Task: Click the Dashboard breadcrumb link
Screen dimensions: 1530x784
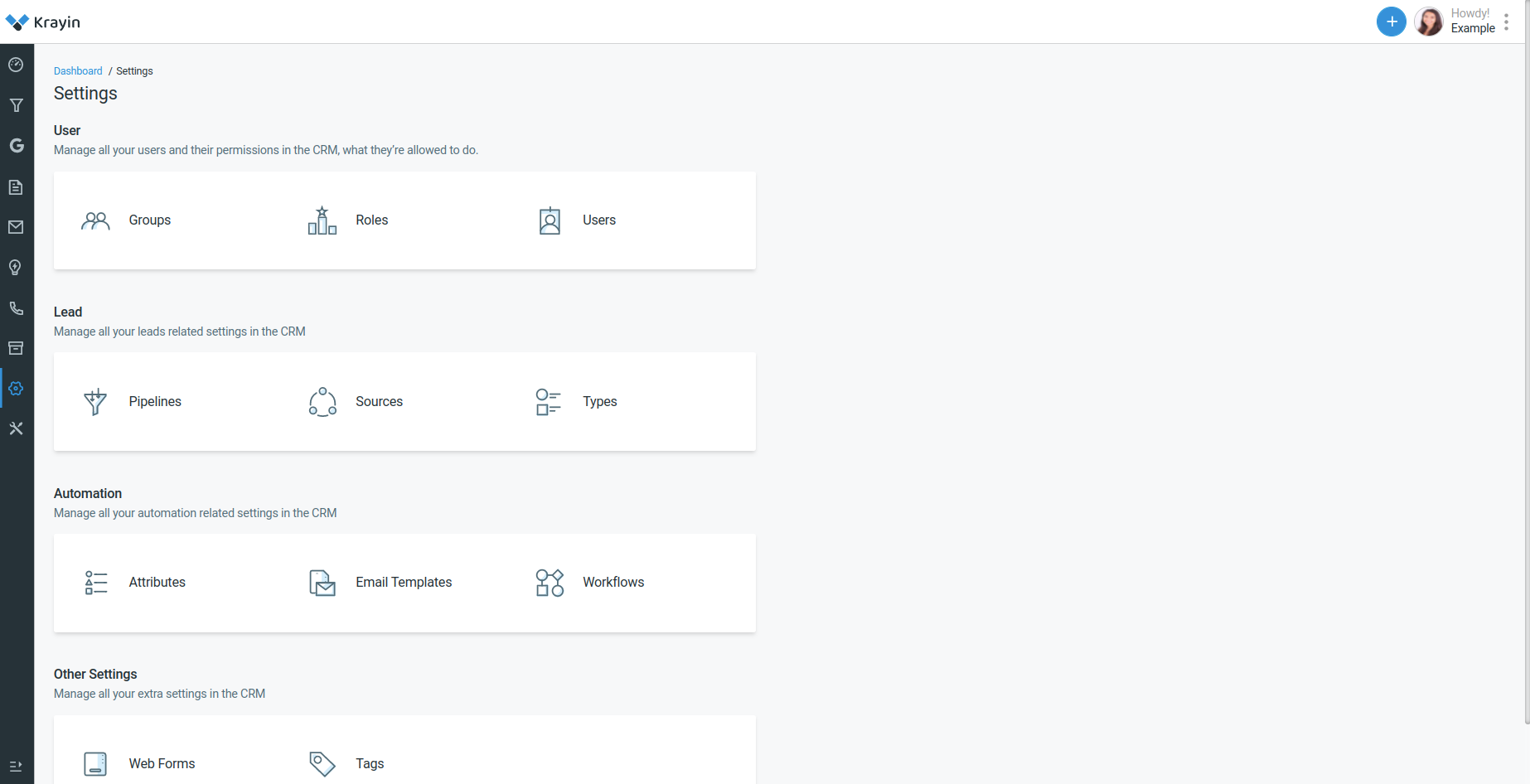Action: tap(77, 70)
